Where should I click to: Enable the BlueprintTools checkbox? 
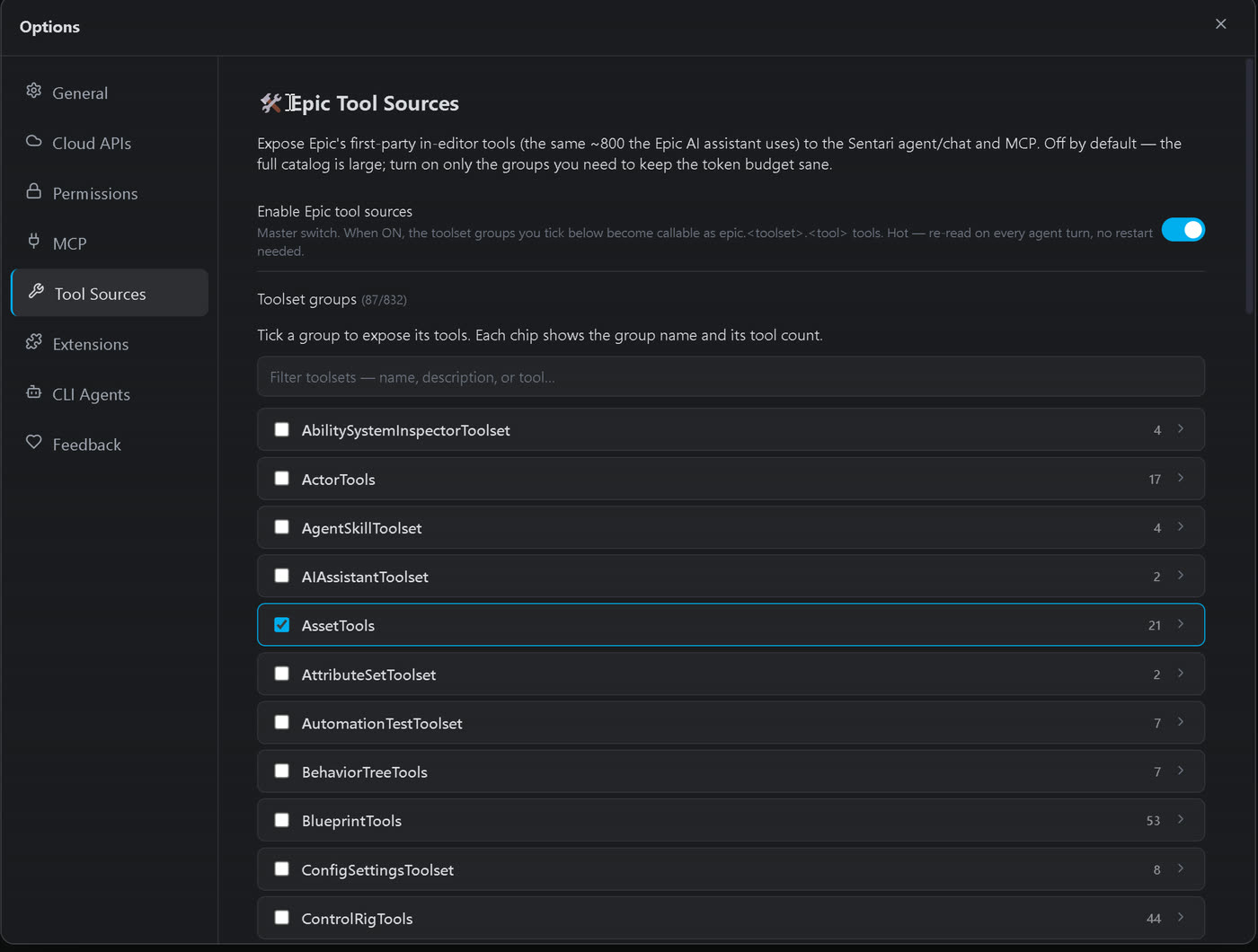pos(282,820)
